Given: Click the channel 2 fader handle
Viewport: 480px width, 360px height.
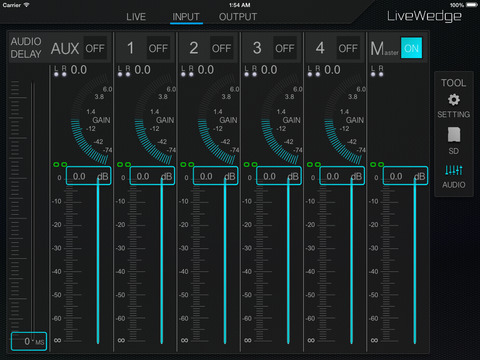Looking at the screenshot, I should (x=215, y=176).
